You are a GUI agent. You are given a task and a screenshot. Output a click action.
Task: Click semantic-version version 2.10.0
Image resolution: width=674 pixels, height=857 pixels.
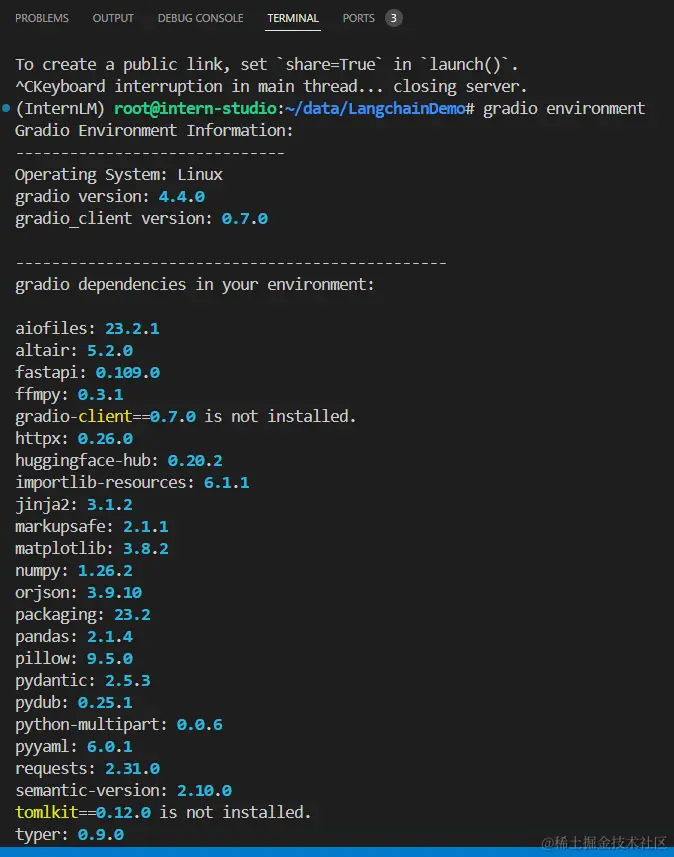(x=204, y=790)
